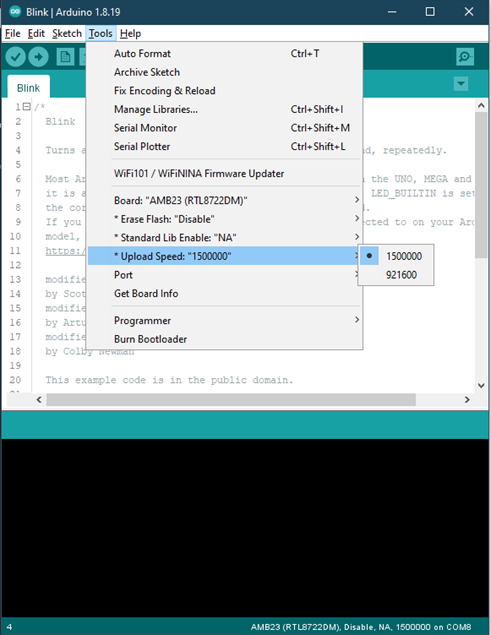
Task: Switch to the Blink sketch tab
Action: (x=28, y=88)
